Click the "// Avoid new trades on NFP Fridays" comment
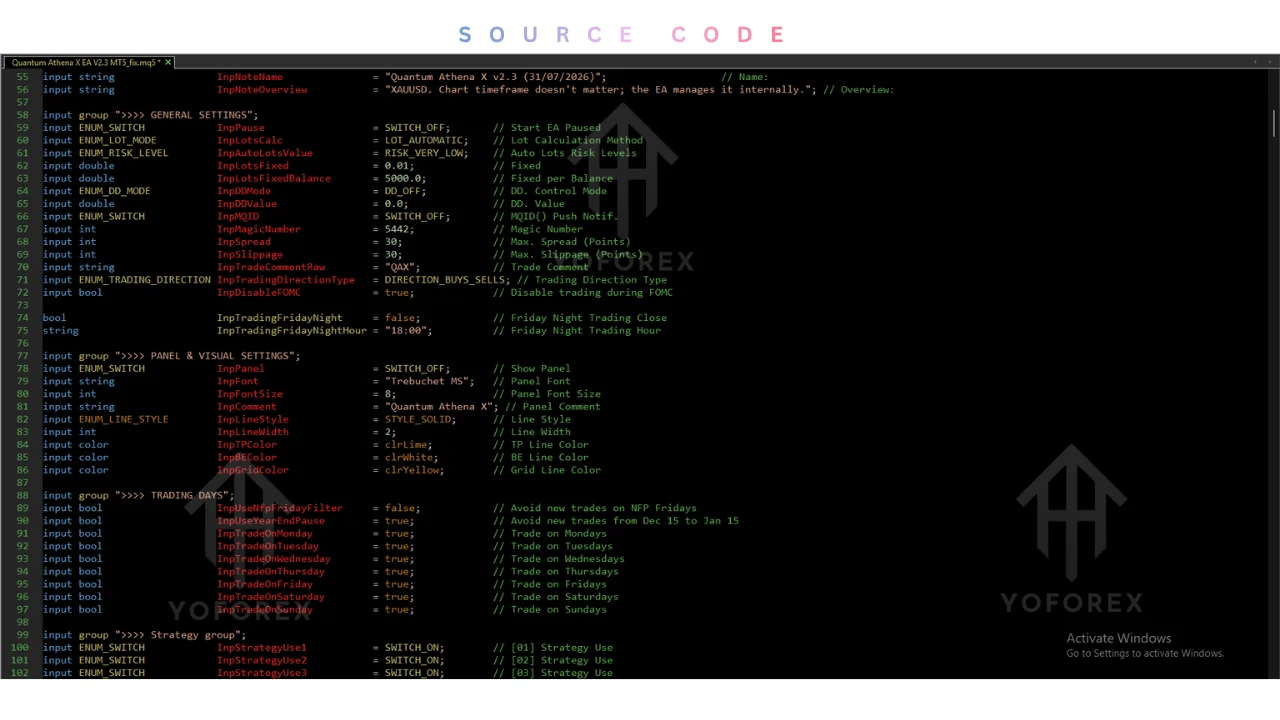1280x720 pixels. [x=595, y=508]
